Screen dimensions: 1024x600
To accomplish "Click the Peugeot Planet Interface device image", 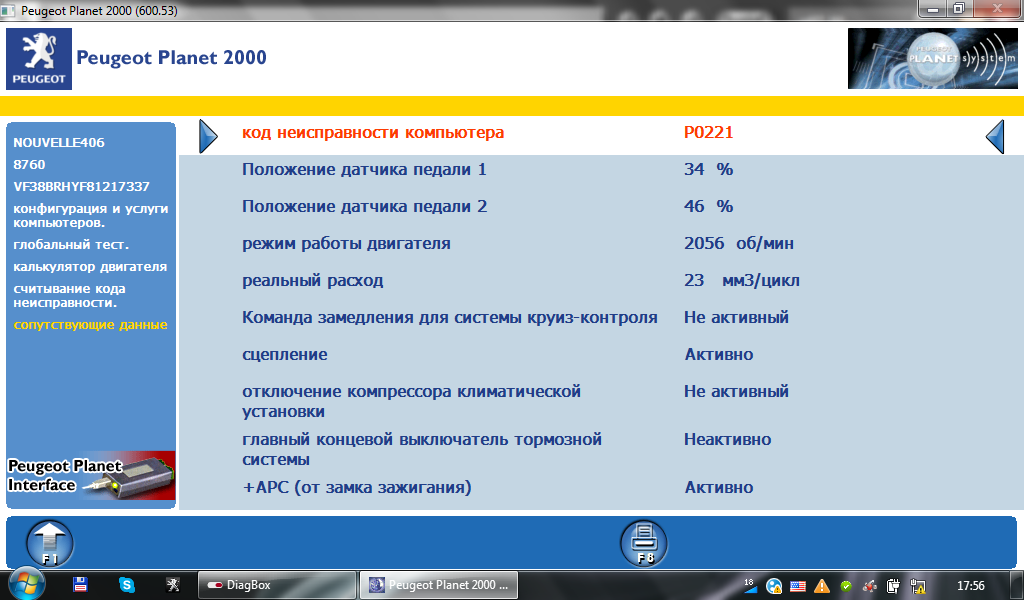I will pyautogui.click(x=91, y=476).
